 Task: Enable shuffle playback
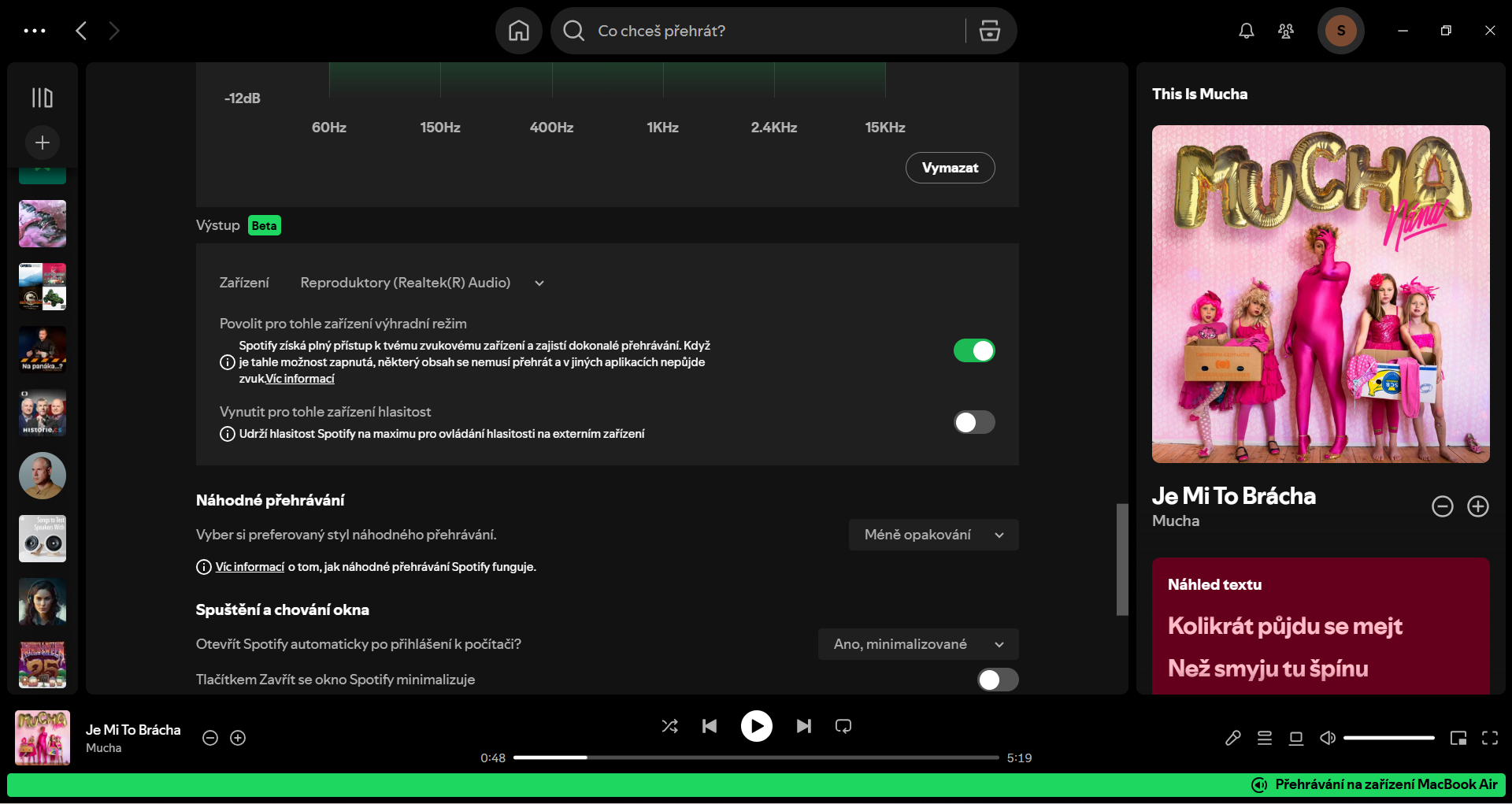coord(669,726)
